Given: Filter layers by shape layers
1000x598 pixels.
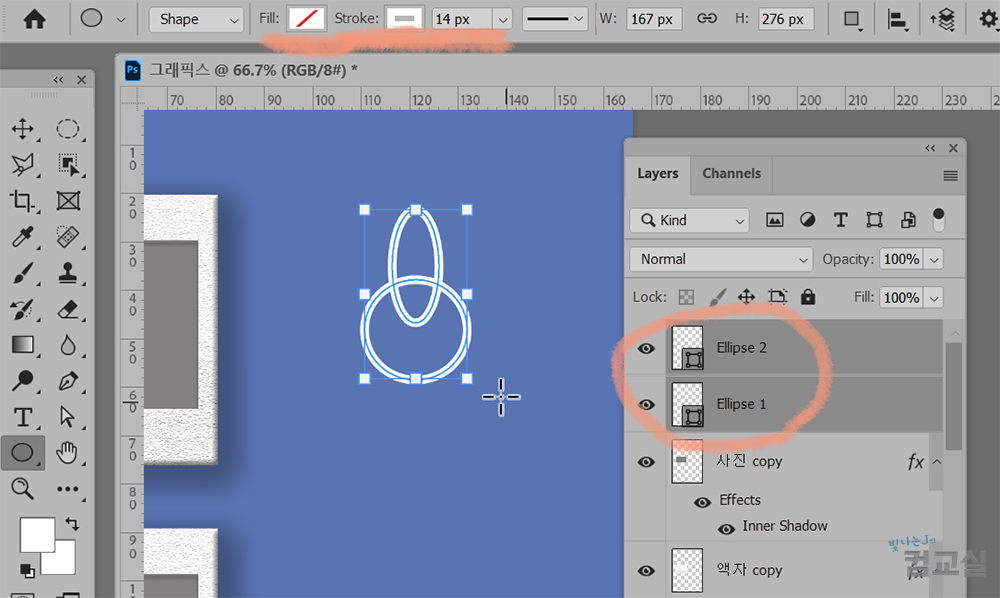Looking at the screenshot, I should (x=874, y=220).
